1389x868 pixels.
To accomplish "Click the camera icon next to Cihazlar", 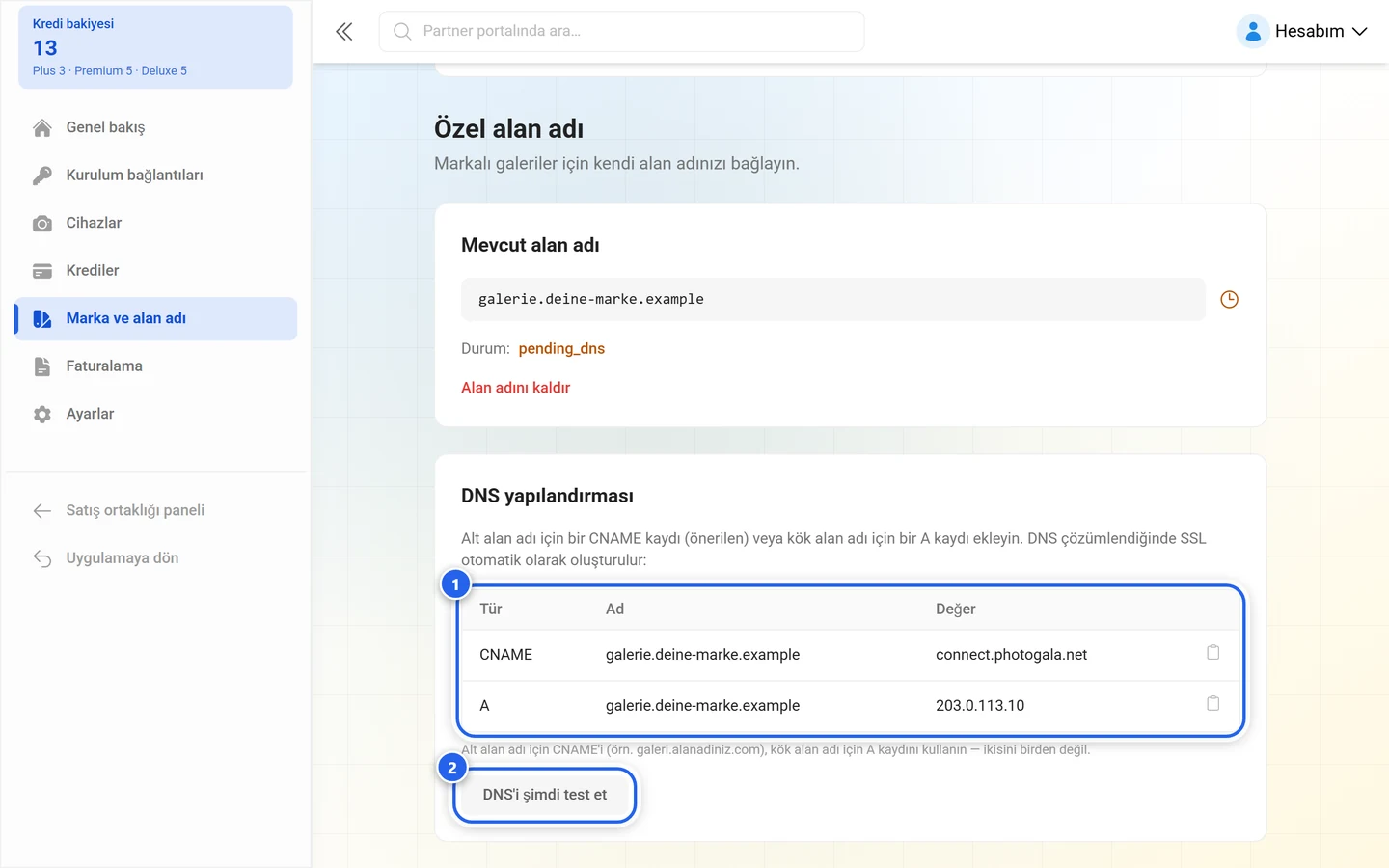I will pos(42,224).
